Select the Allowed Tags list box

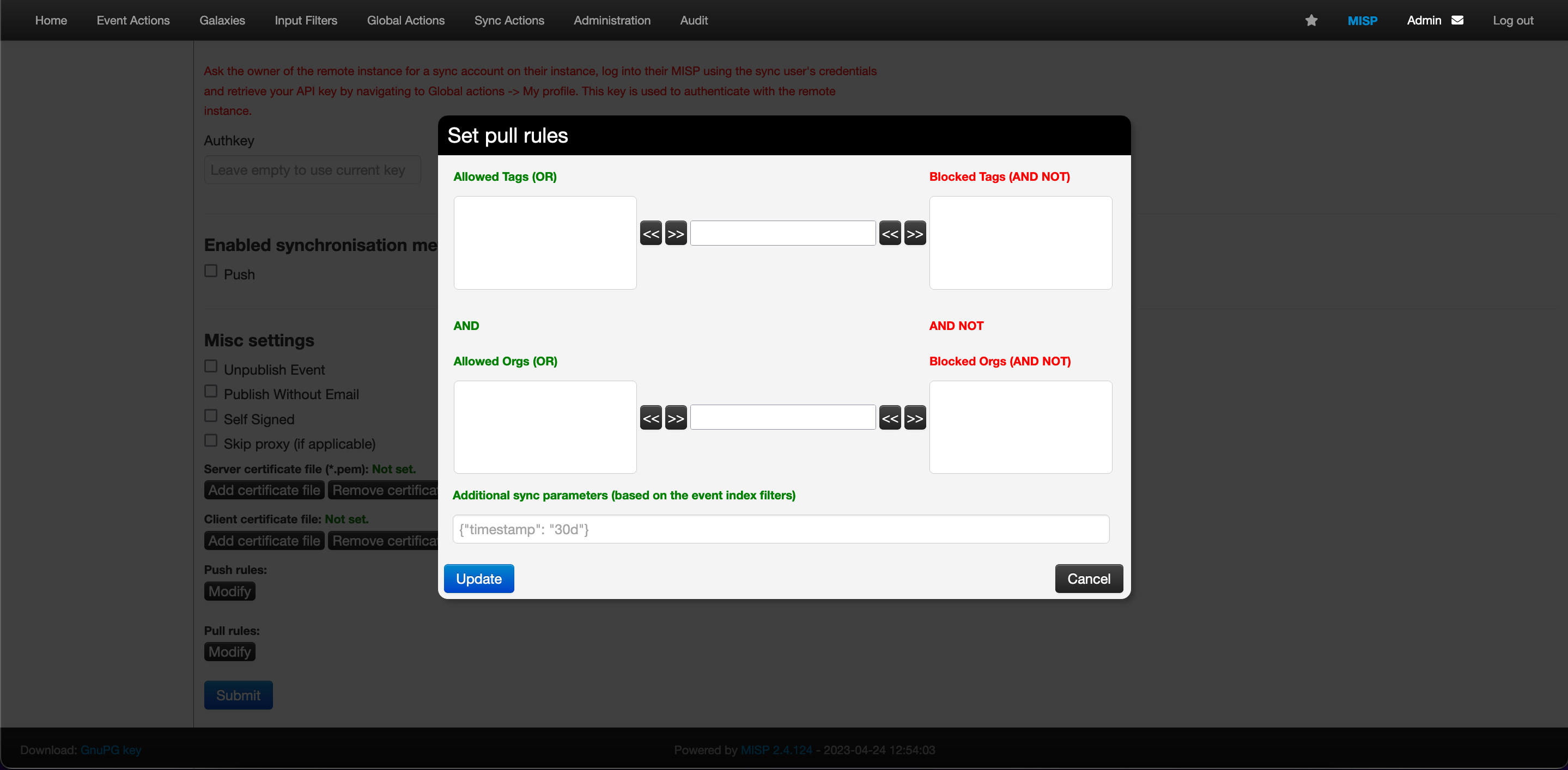[545, 243]
